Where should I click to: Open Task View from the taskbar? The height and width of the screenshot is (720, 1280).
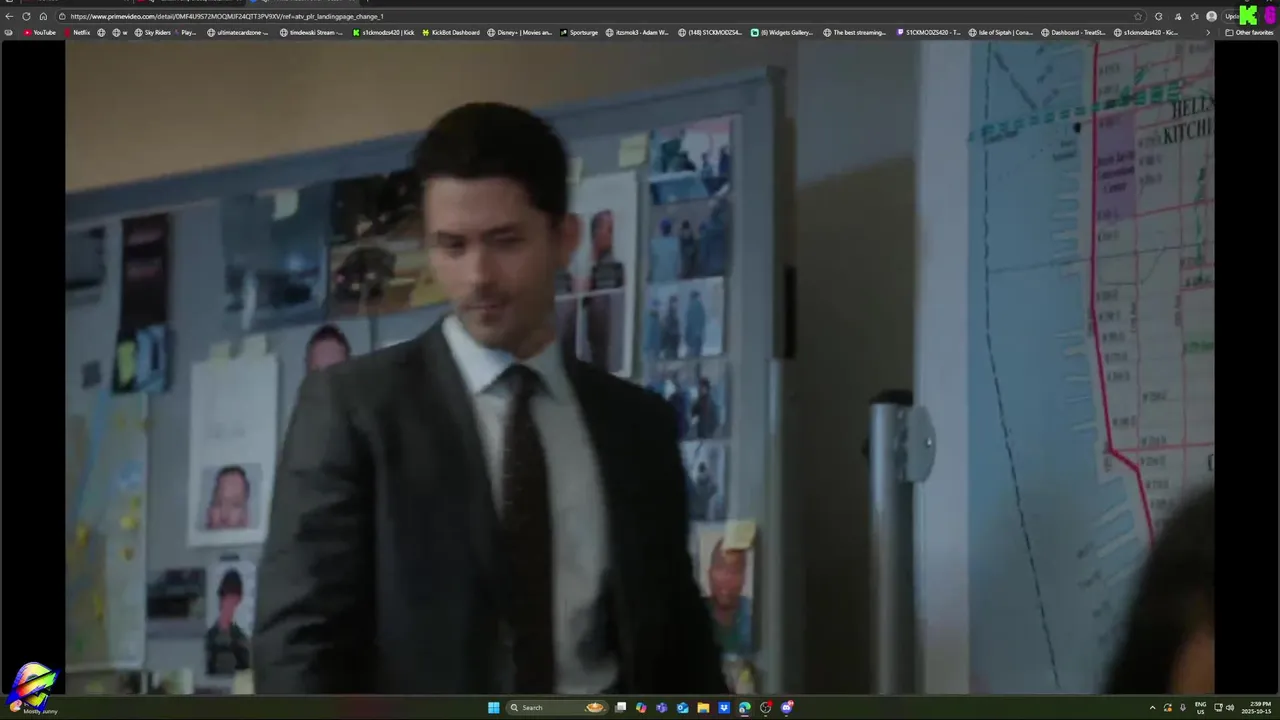620,707
